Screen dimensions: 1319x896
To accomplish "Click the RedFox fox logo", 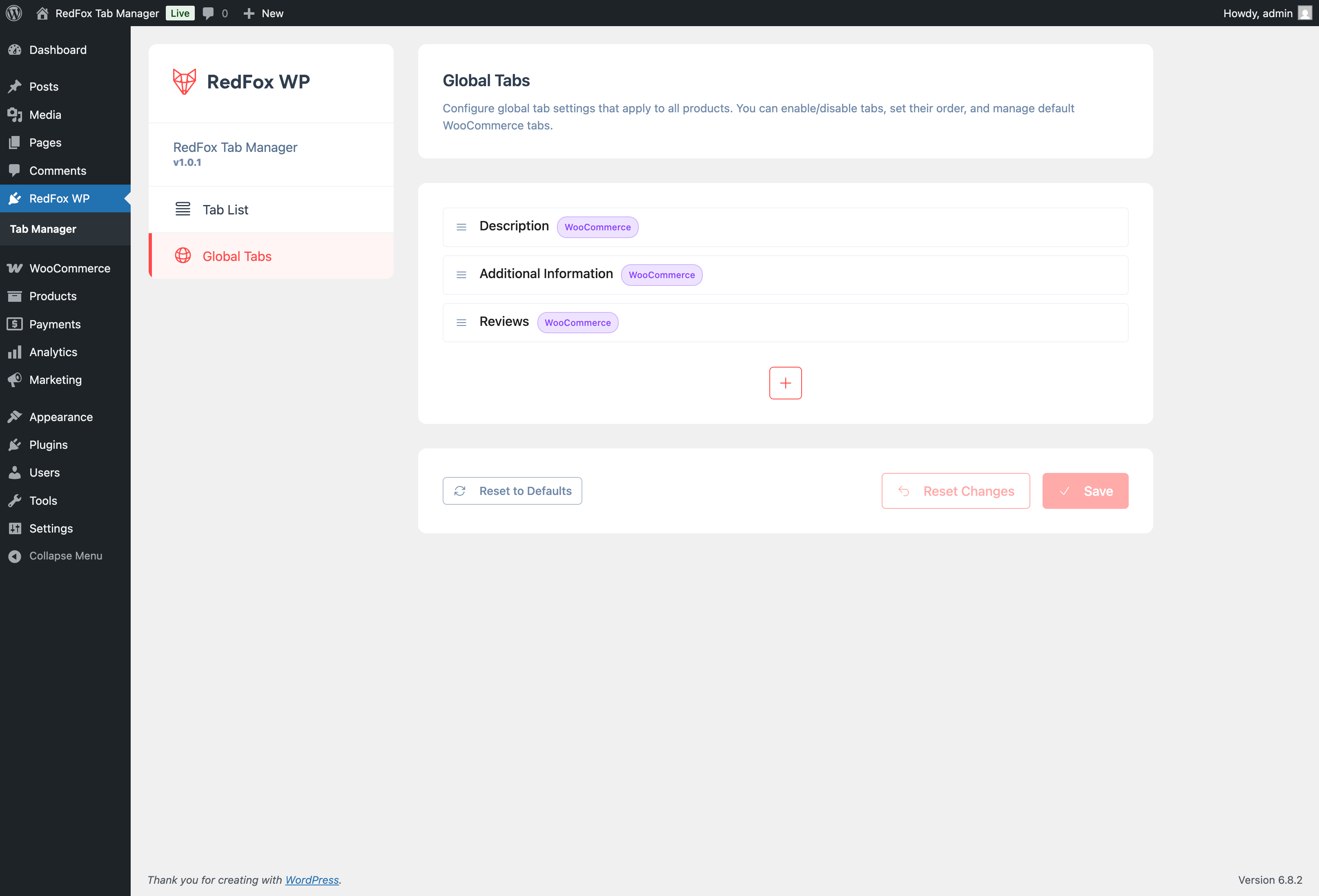I will 185,82.
